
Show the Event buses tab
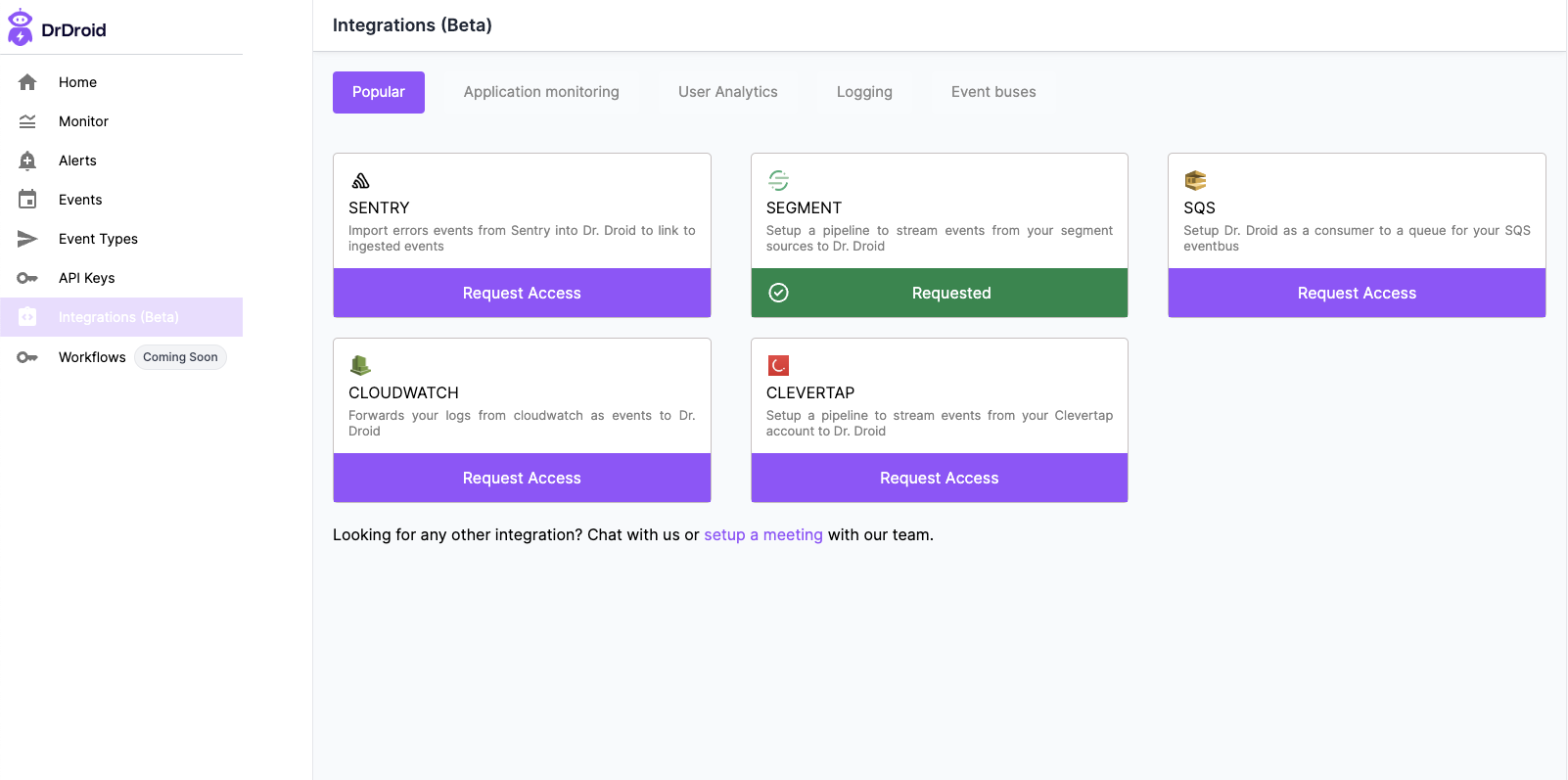(993, 92)
